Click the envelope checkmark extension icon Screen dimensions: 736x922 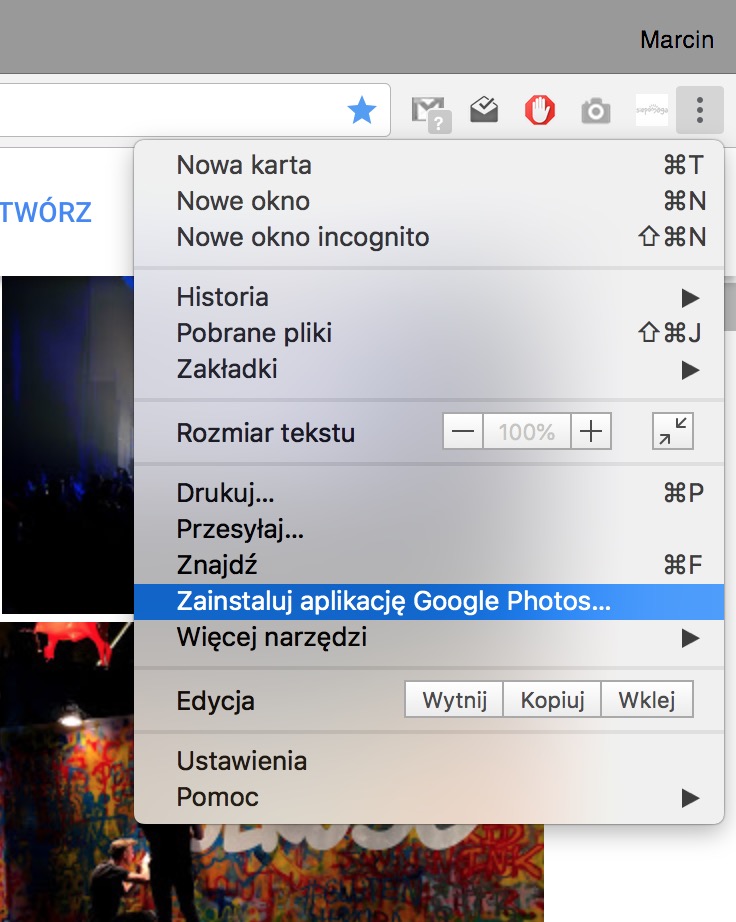tap(484, 110)
